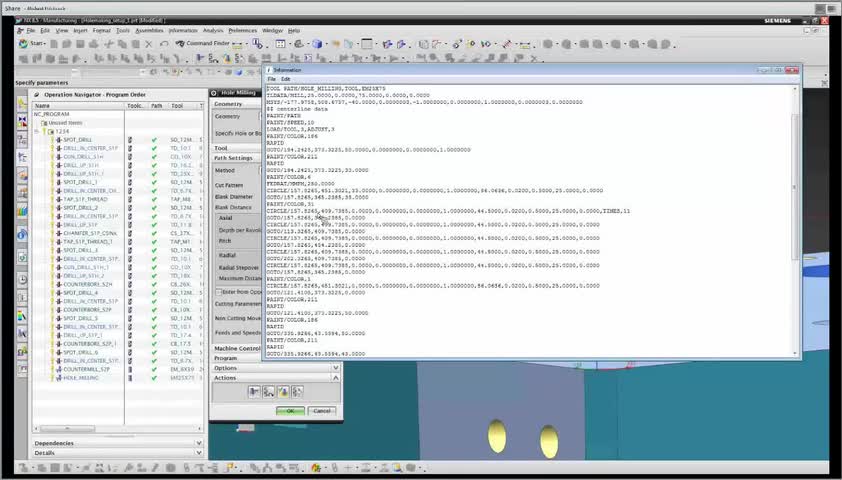
Task: Open the Analysis menu
Action: point(213,31)
